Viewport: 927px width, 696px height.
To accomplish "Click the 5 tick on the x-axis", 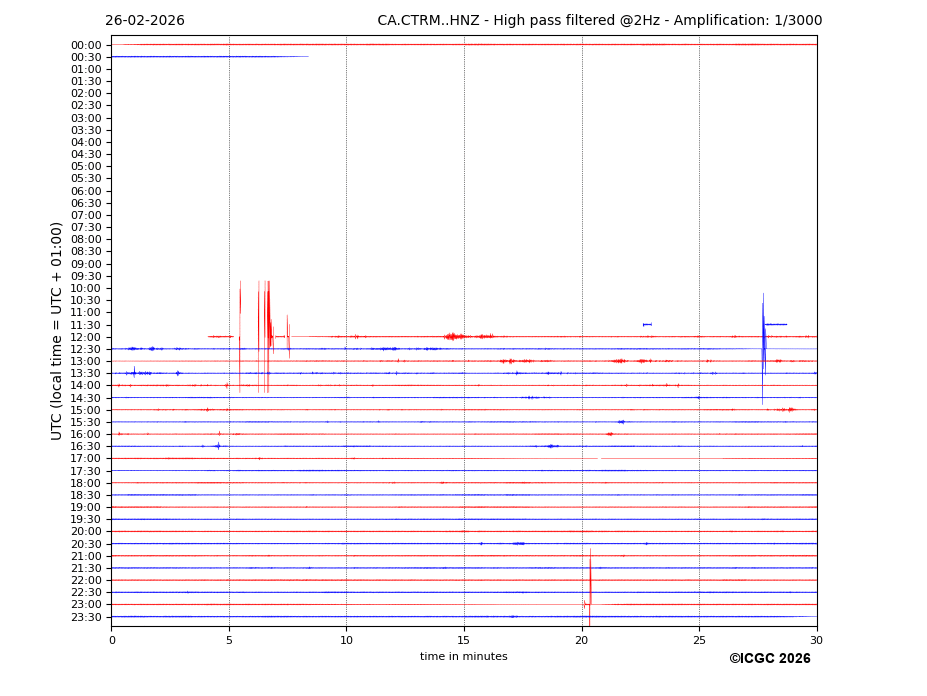I will click(229, 640).
